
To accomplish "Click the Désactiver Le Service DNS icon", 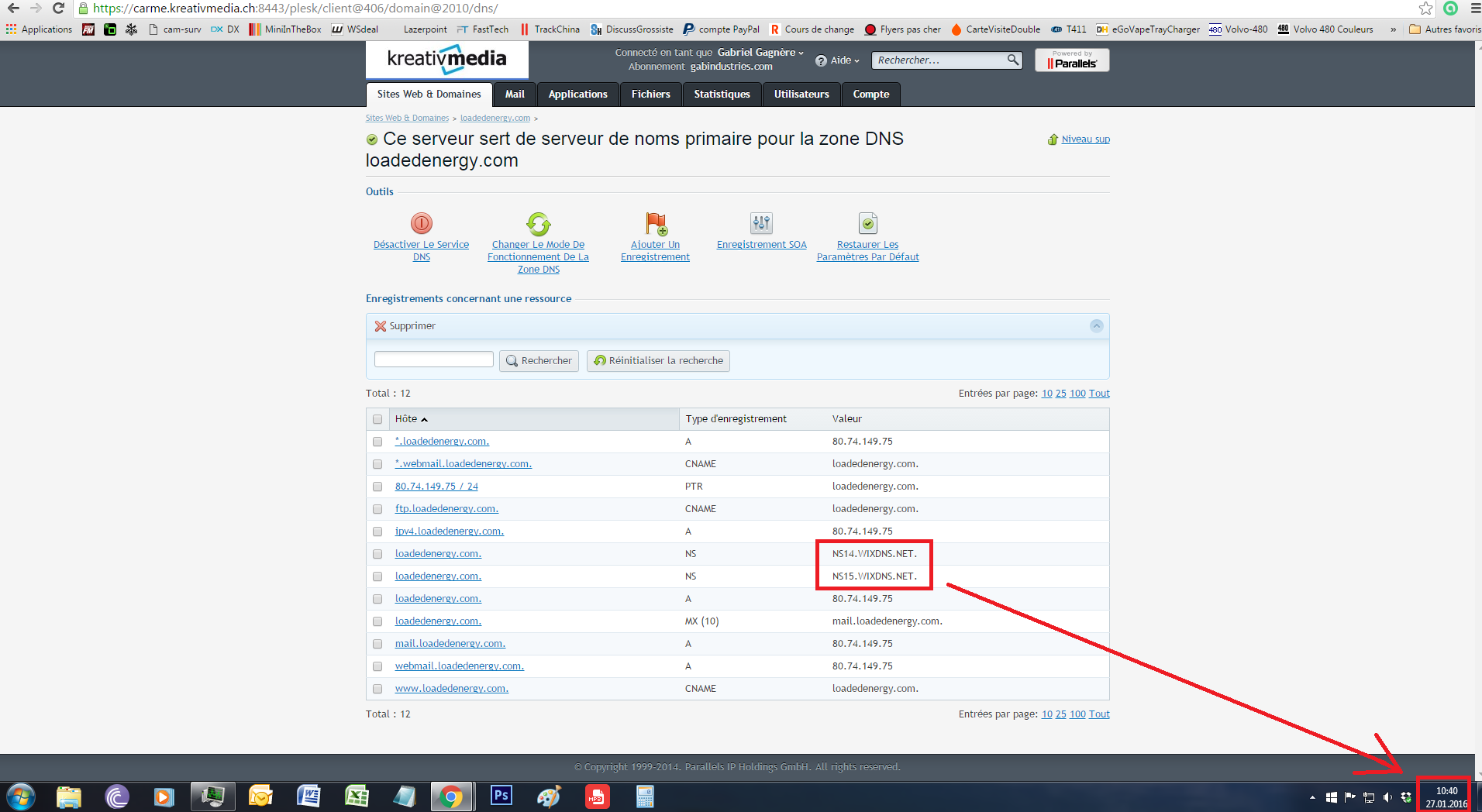I will [421, 224].
